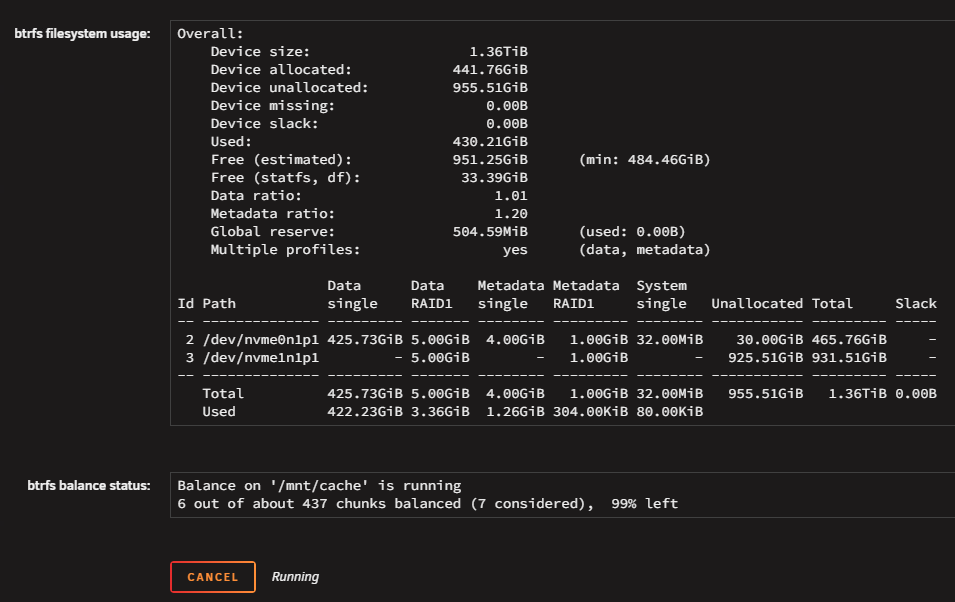
Task: Click the Device size value 1.36TiB
Action: coord(498,52)
